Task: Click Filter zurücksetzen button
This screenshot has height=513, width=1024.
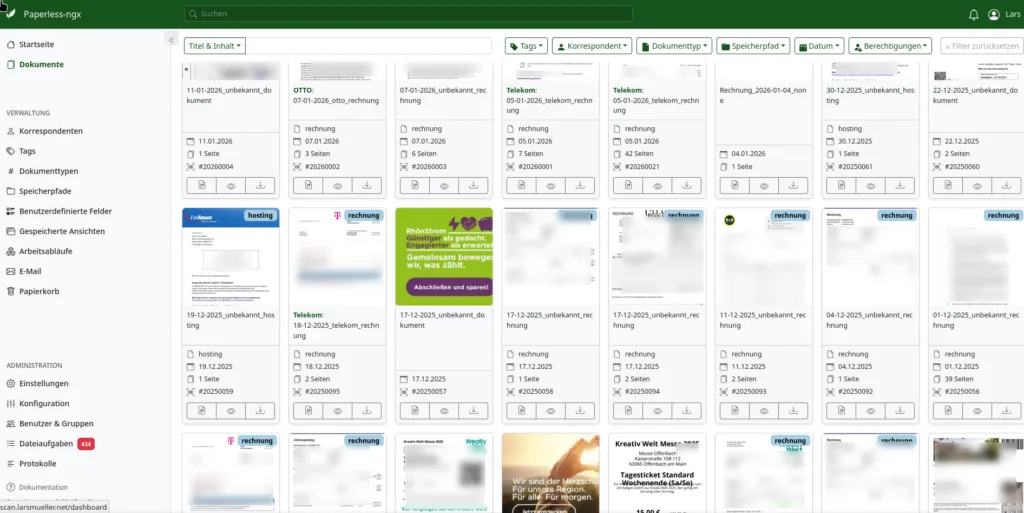Action: pyautogui.click(x=982, y=46)
